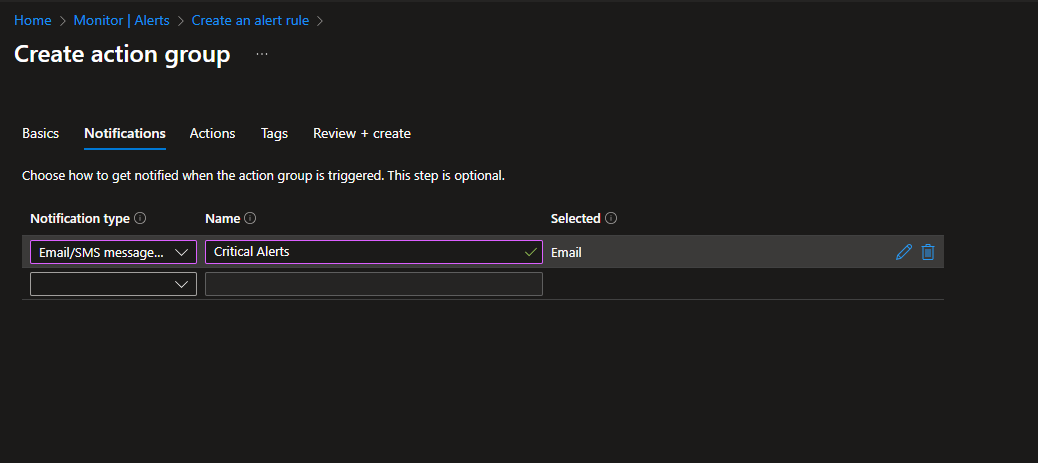Open the Tags tab

pyautogui.click(x=274, y=133)
